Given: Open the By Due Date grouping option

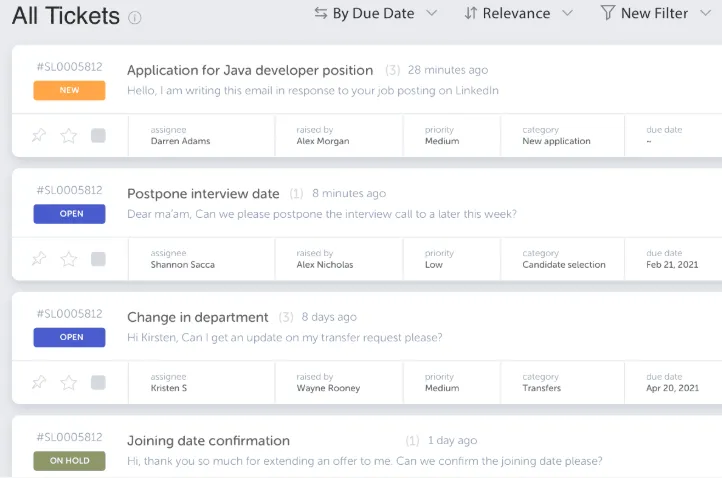Looking at the screenshot, I should [373, 13].
